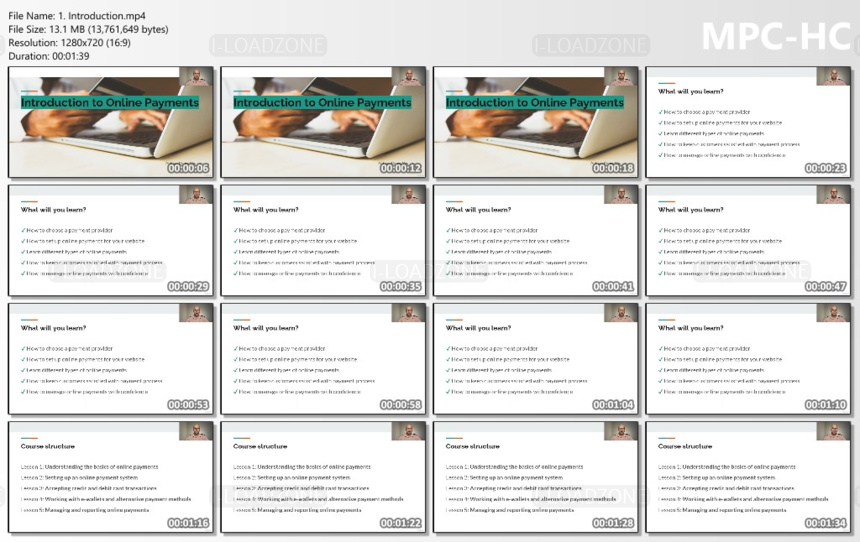Click the 00:01:34 timestamp label
This screenshot has height=542, width=860.
(825, 523)
